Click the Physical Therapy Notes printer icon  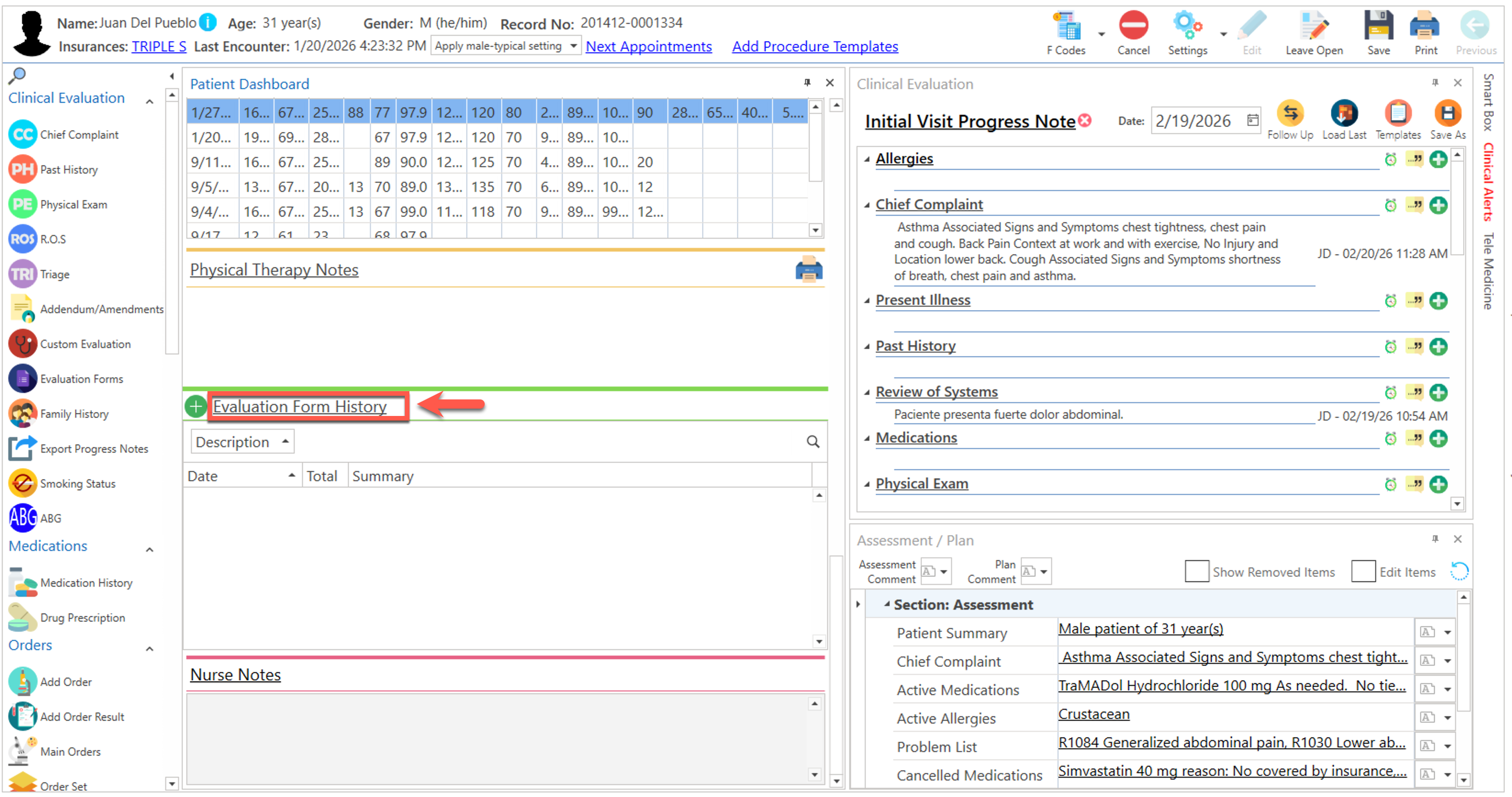(808, 270)
